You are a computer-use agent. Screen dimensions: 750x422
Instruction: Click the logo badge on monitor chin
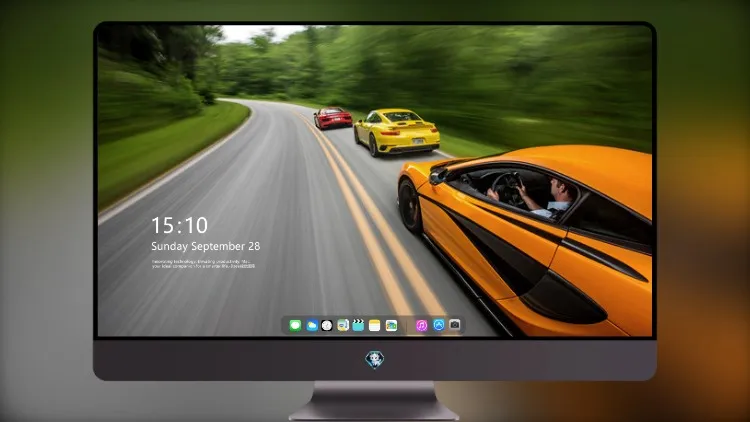[x=375, y=359]
